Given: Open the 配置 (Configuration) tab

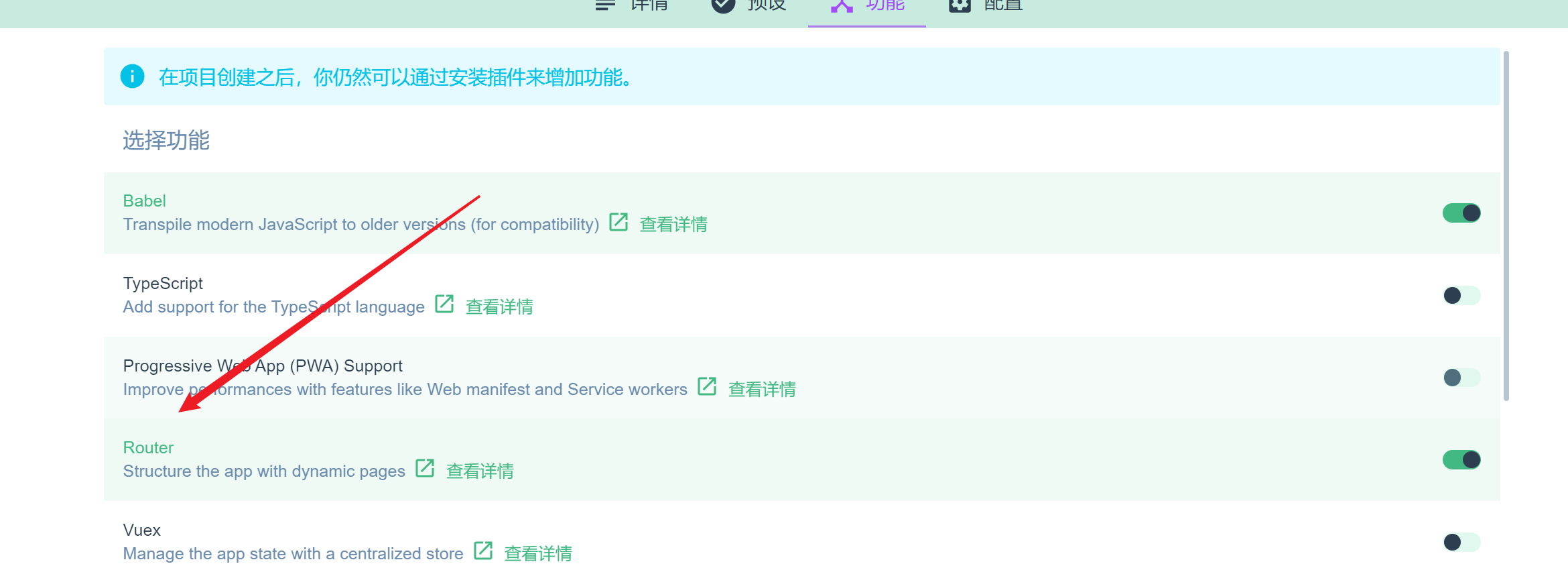Looking at the screenshot, I should point(985,7).
